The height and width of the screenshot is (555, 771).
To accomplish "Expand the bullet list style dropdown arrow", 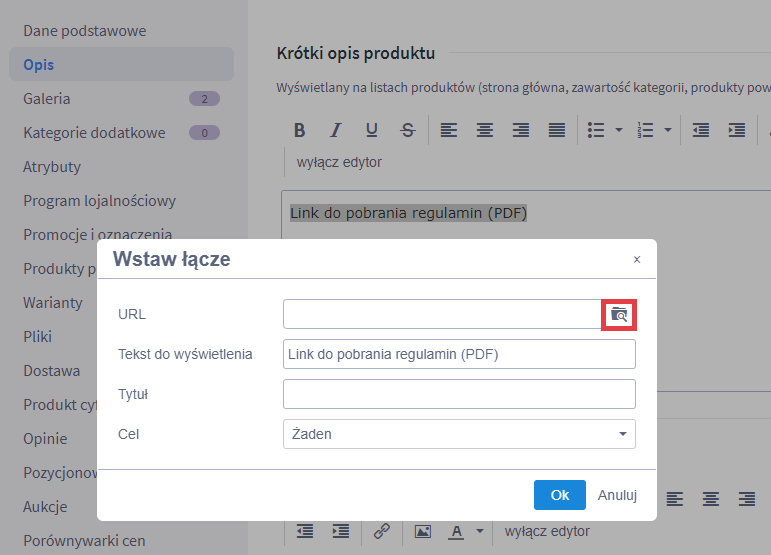I will point(619,130).
